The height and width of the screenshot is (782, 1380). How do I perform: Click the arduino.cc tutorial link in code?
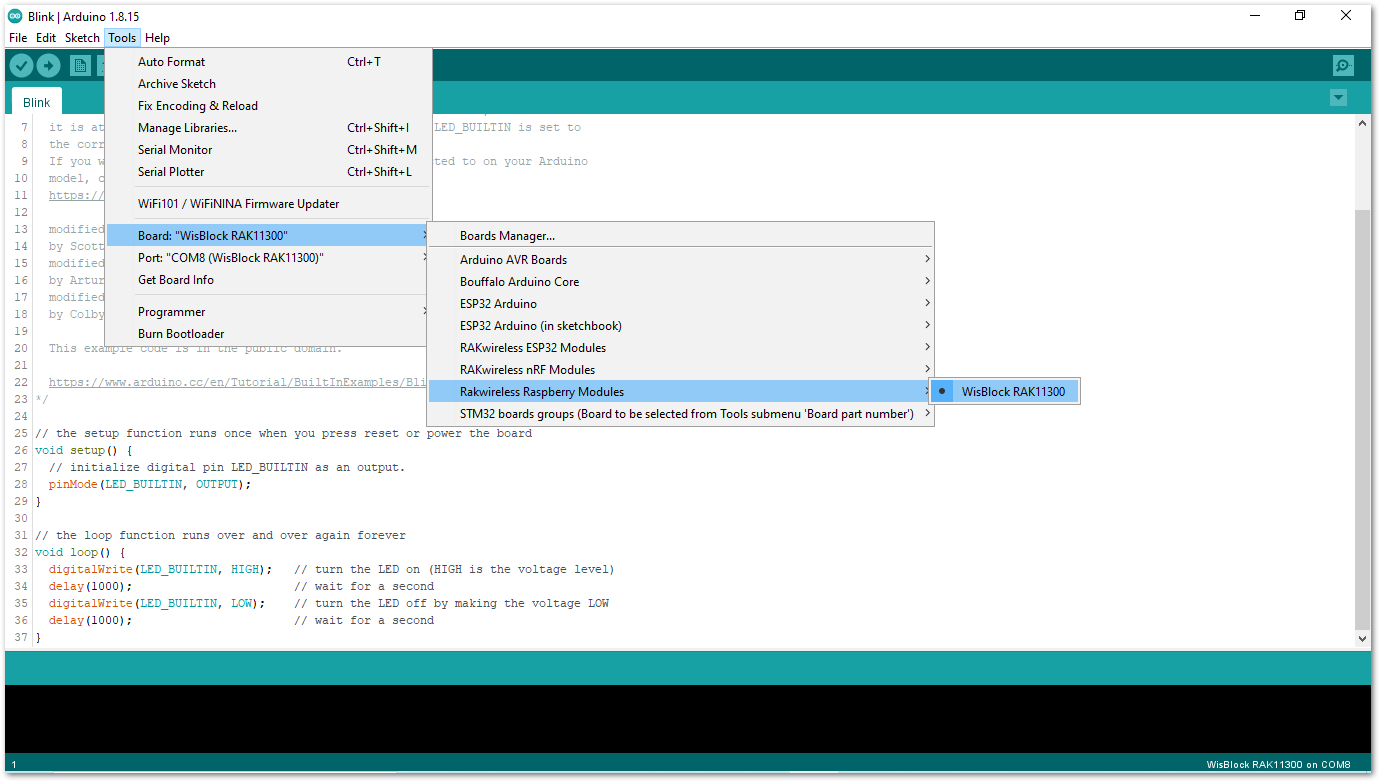[x=238, y=382]
